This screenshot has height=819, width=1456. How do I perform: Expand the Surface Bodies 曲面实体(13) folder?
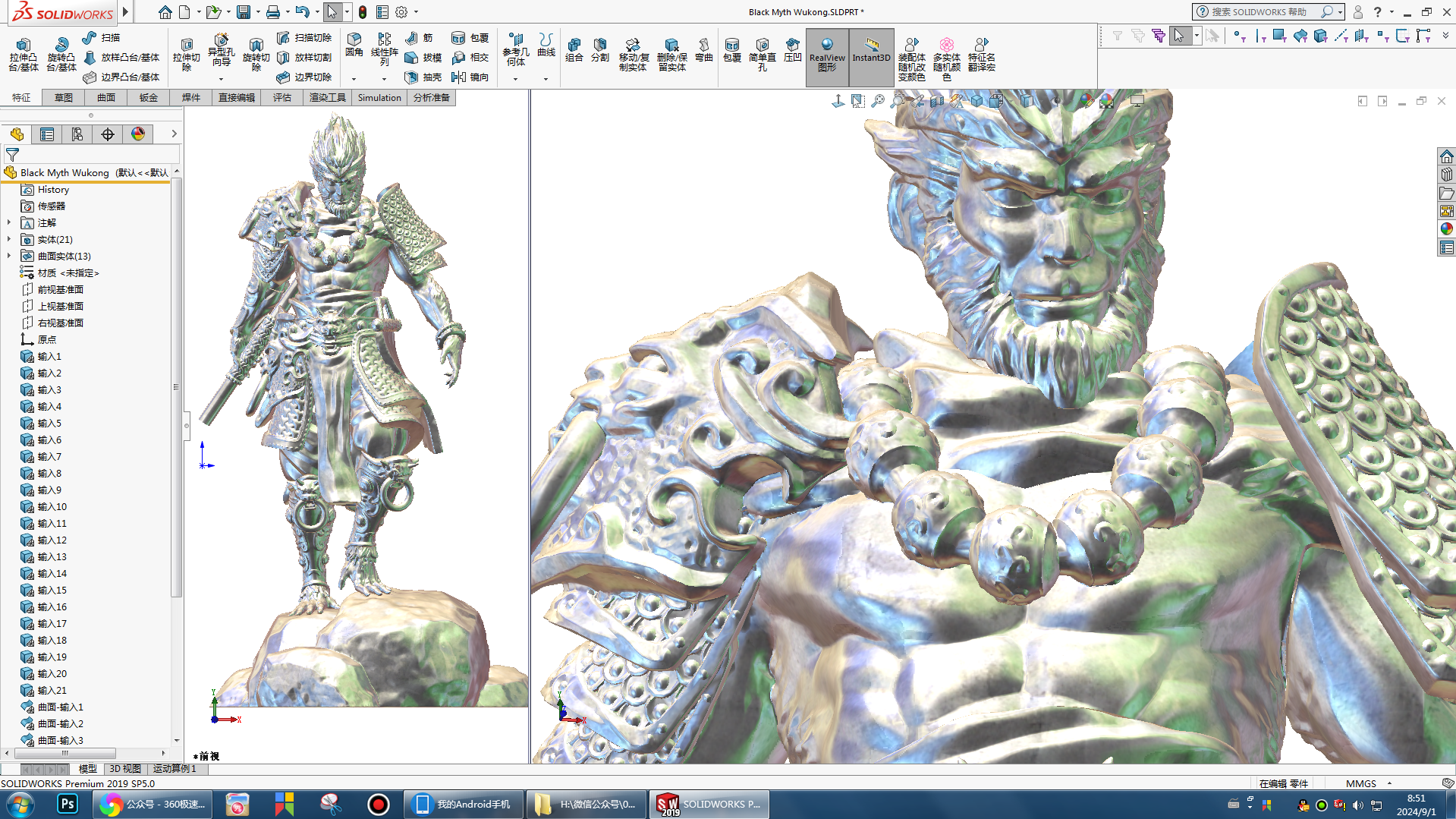click(x=9, y=256)
